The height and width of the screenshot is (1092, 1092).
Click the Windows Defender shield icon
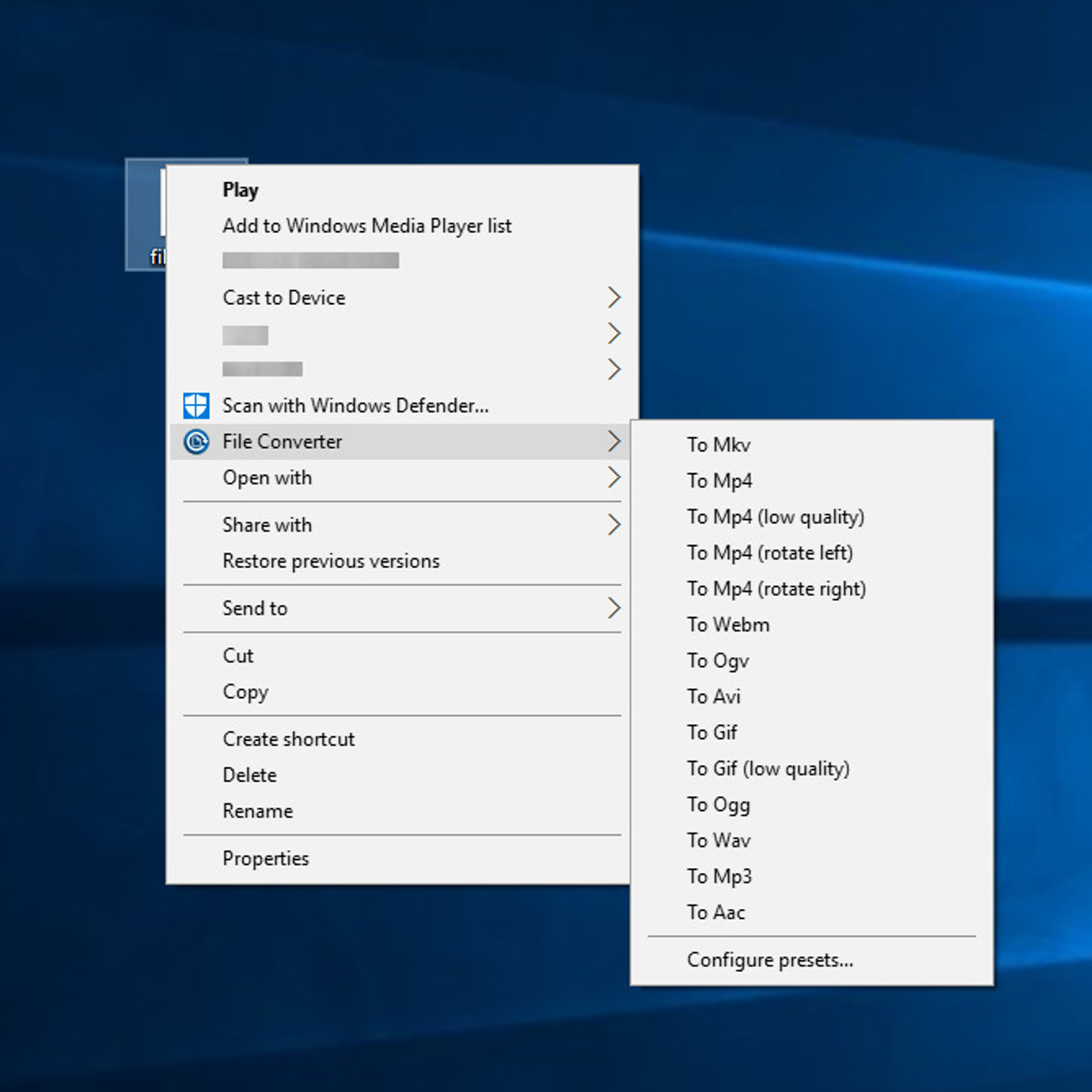click(x=197, y=406)
